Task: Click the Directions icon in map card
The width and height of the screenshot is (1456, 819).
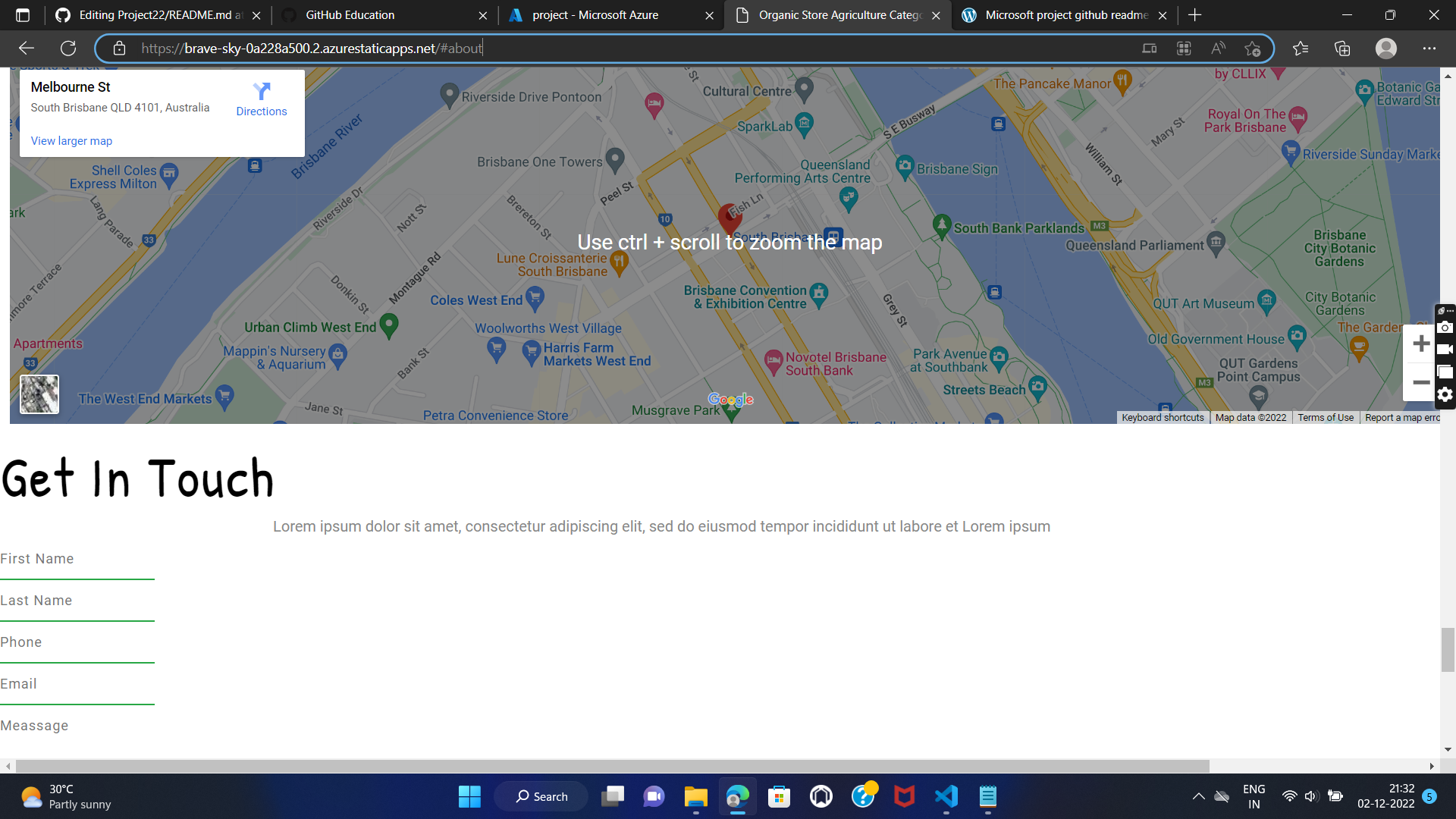Action: 262,92
